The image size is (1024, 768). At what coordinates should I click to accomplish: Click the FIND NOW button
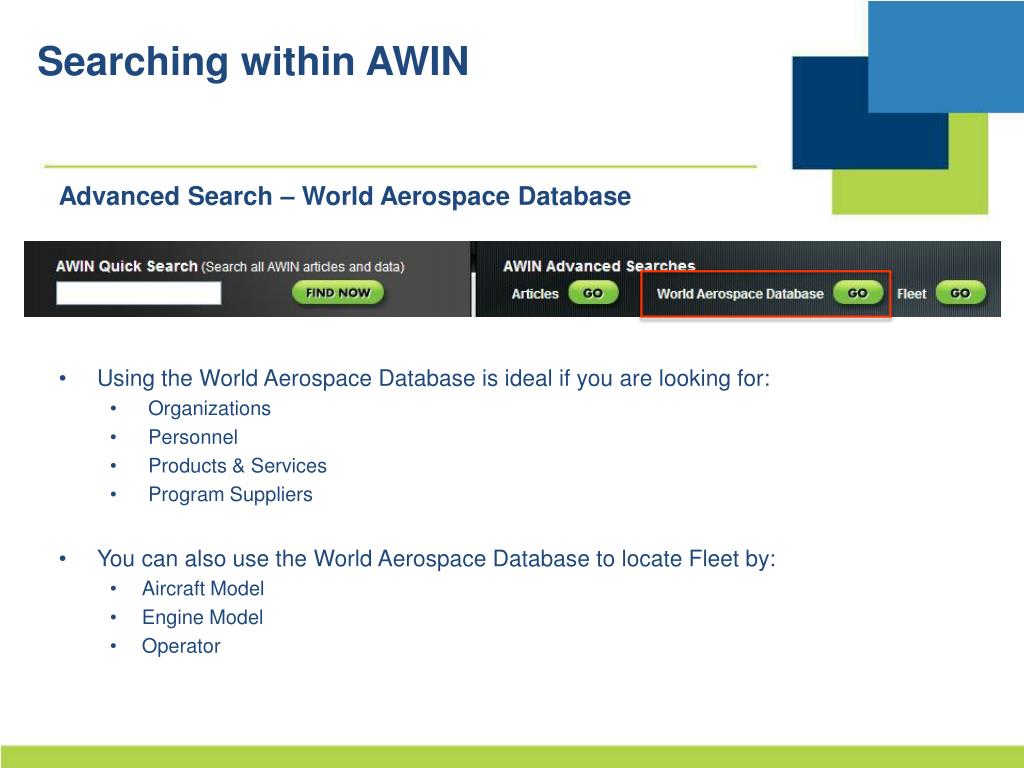338,293
